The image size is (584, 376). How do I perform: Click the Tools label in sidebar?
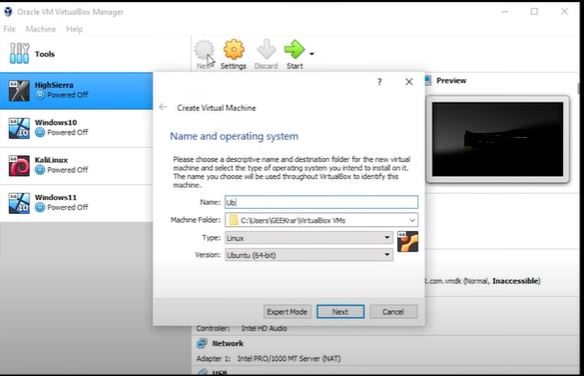45,54
